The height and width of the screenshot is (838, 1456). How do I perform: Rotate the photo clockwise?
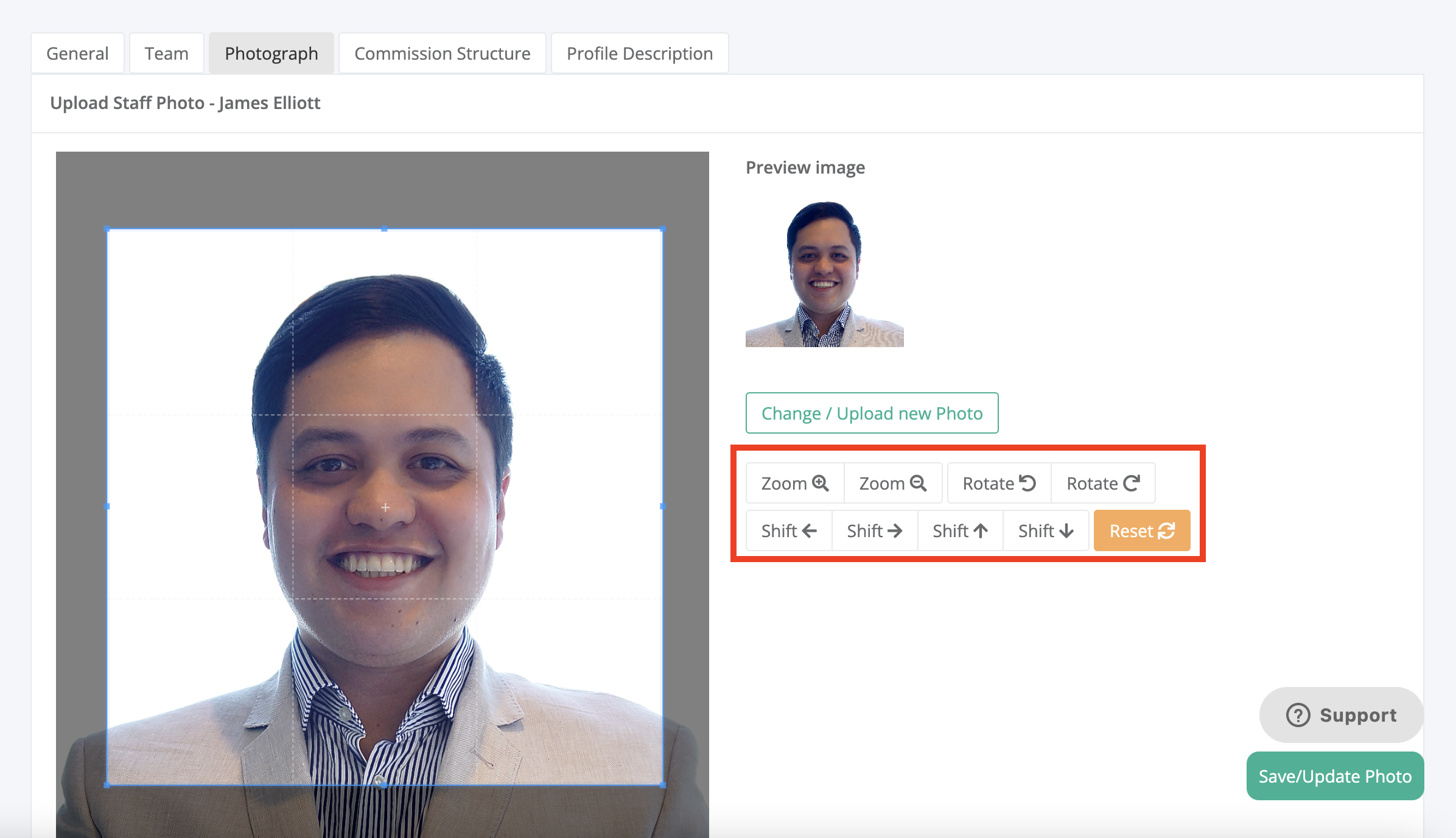coord(1103,484)
